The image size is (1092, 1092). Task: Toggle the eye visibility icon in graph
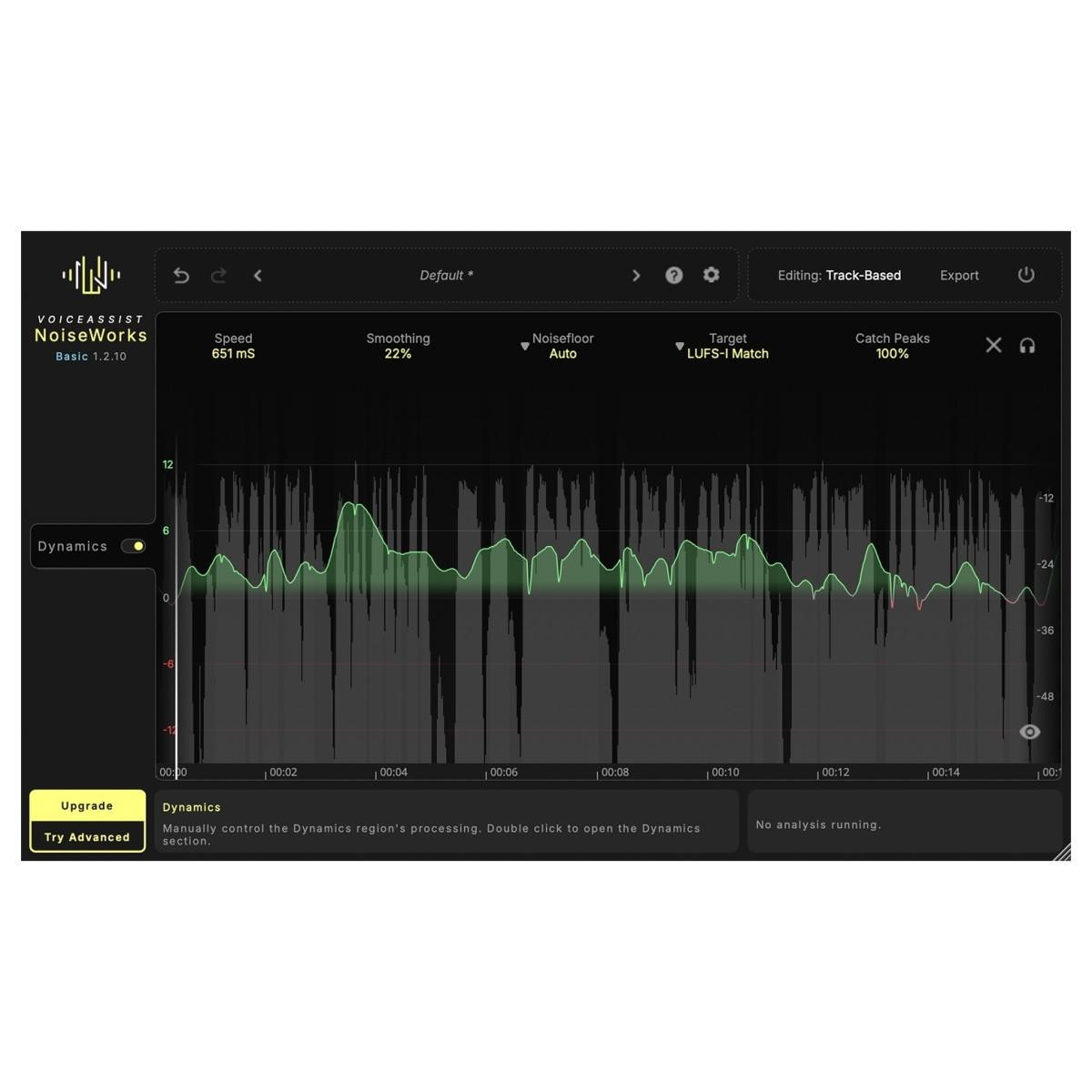pos(1030,732)
